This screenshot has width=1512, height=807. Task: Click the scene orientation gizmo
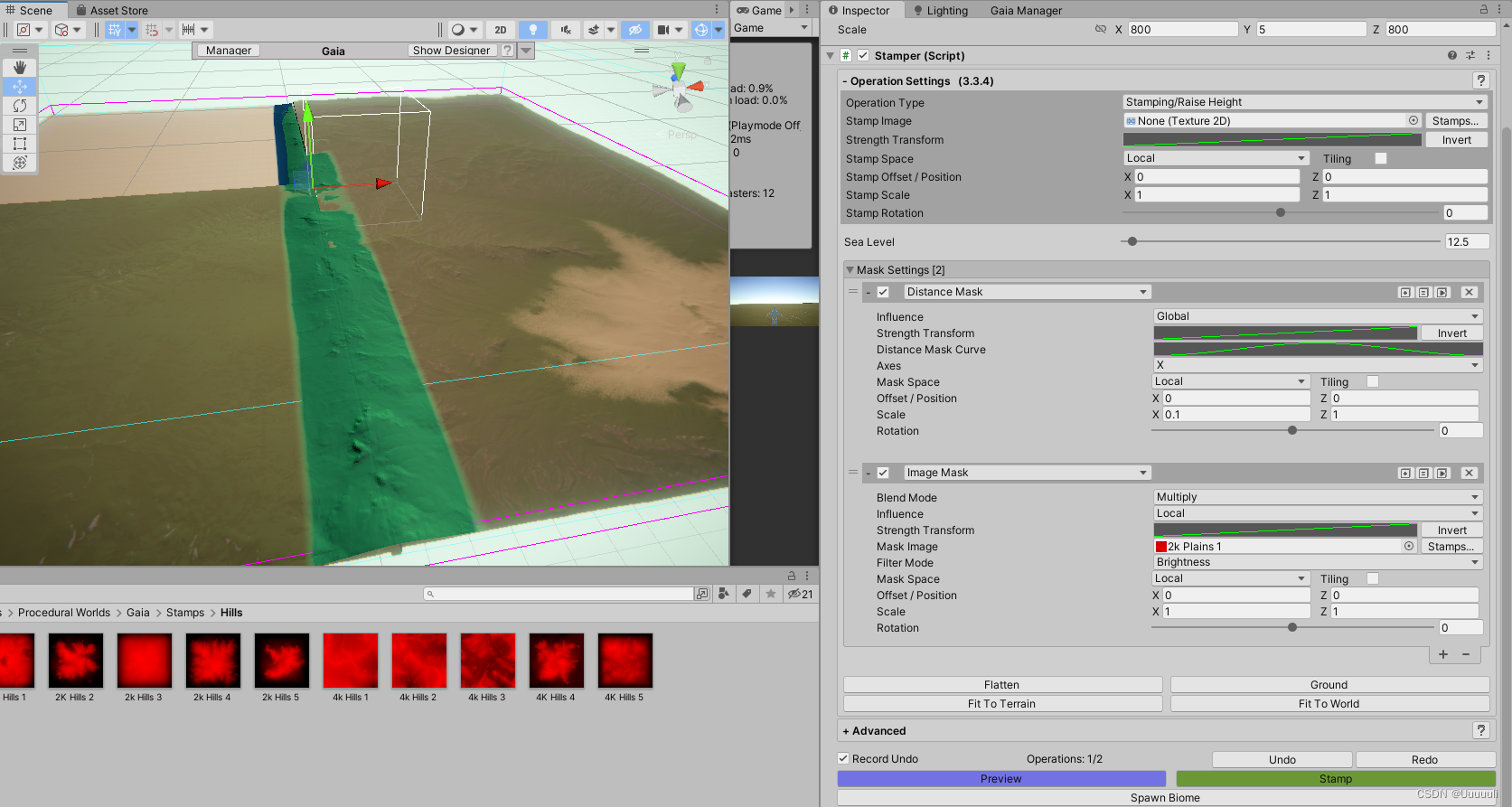click(678, 88)
